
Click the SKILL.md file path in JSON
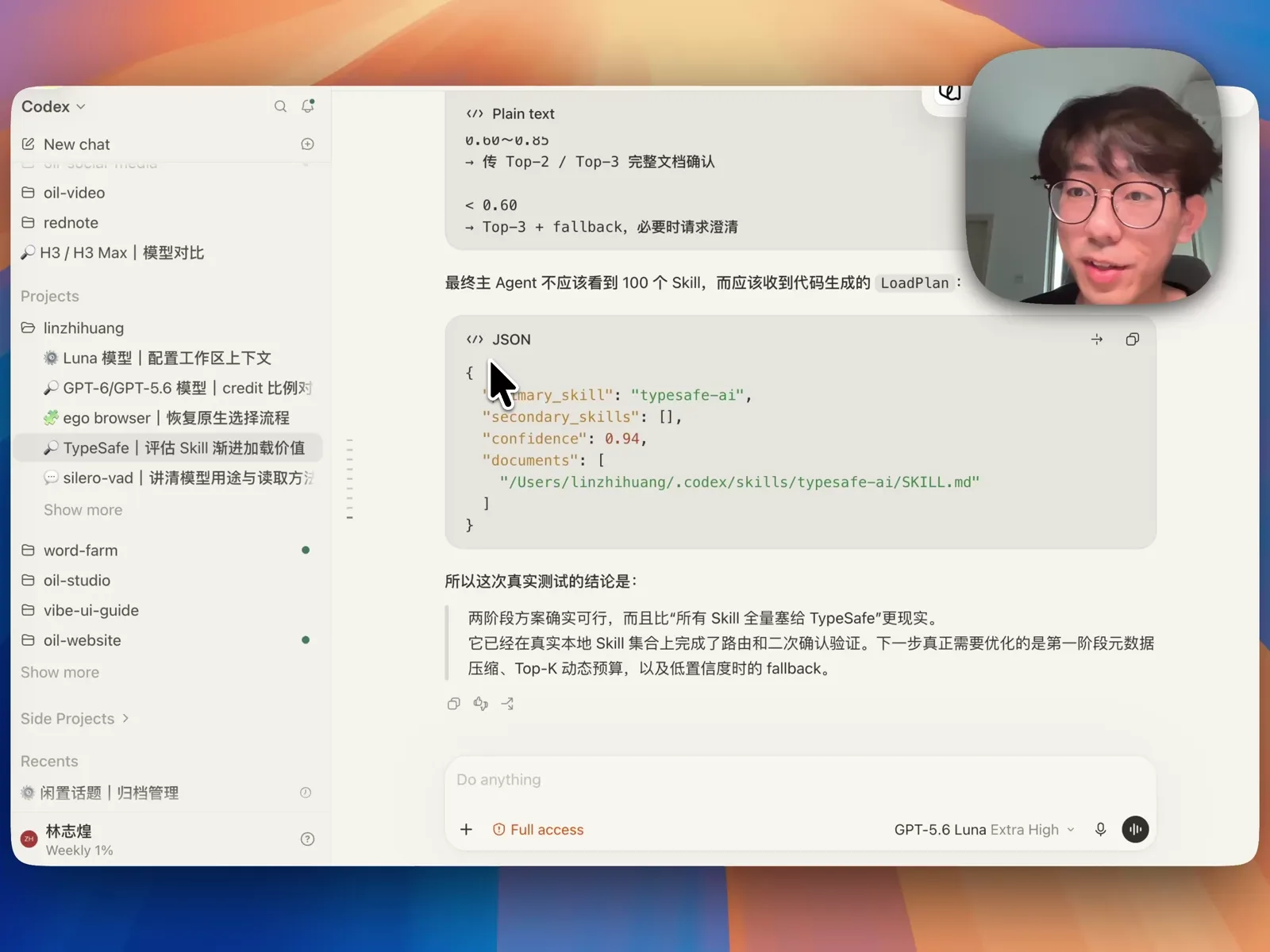(x=739, y=482)
